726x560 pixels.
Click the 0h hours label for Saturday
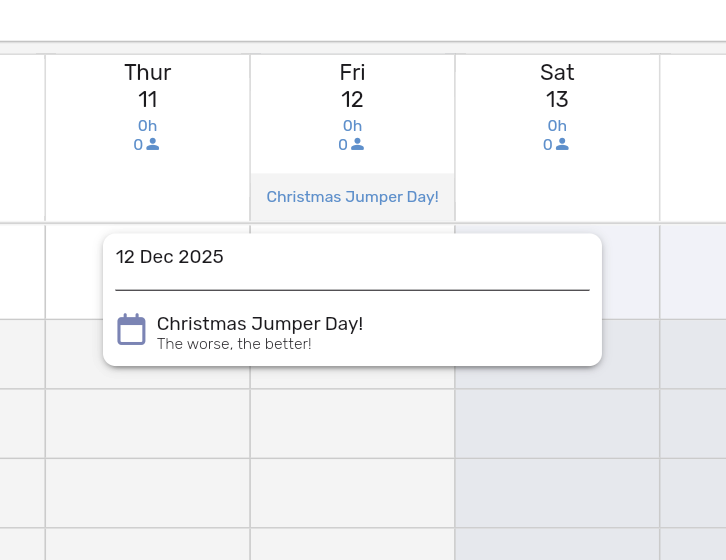tap(557, 126)
